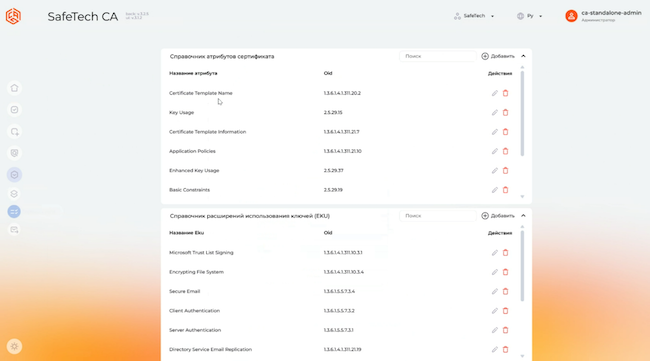This screenshot has width=650, height=361.
Task: Open the Ру language dropdown
Action: coord(529,16)
